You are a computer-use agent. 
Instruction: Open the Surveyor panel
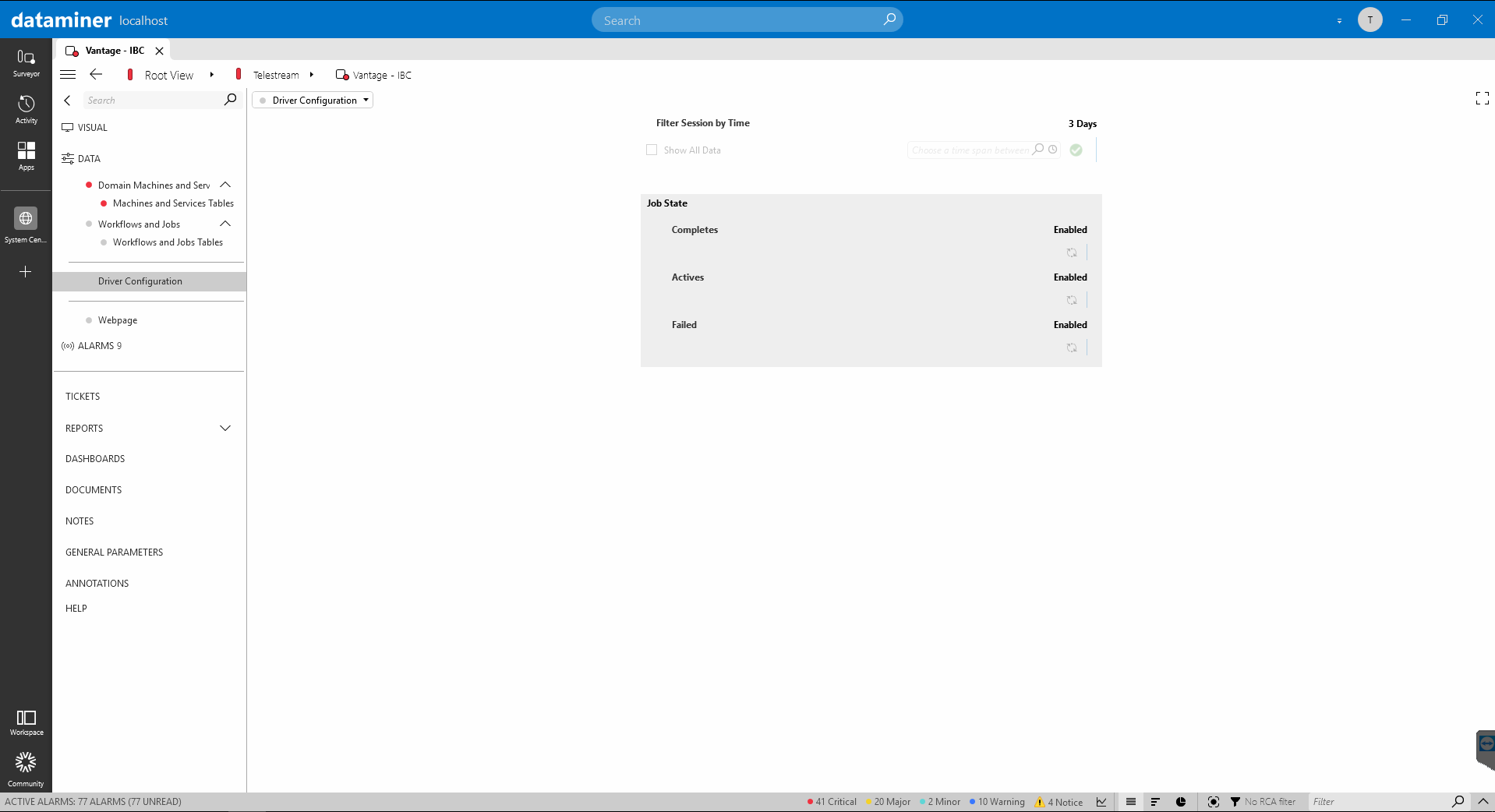coord(26,63)
